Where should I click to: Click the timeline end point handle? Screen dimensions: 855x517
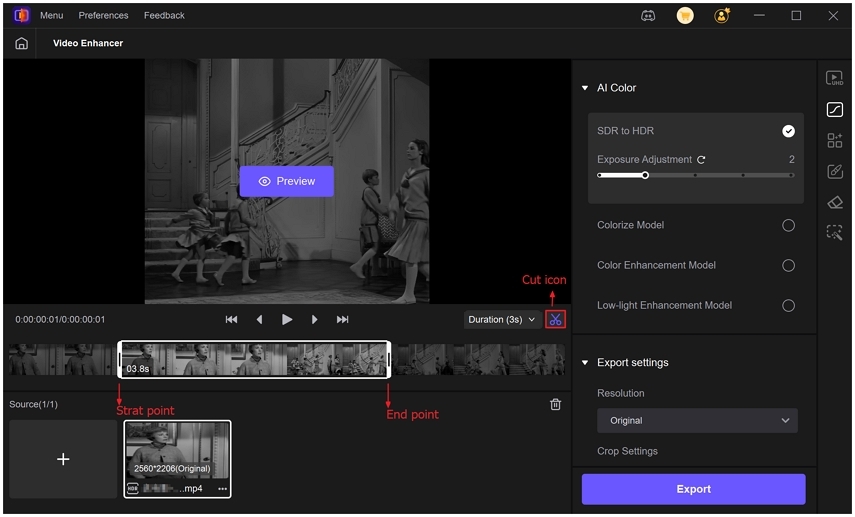(x=388, y=359)
